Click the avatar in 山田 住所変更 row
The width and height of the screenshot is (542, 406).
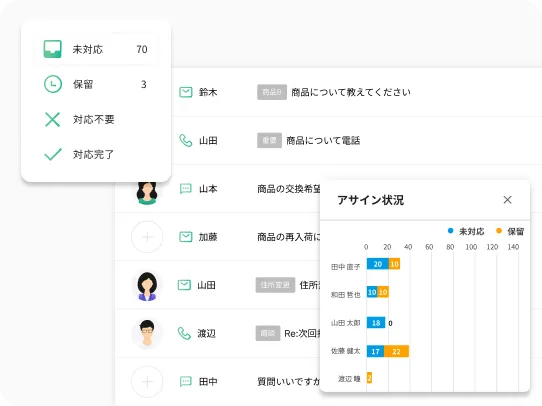147,286
